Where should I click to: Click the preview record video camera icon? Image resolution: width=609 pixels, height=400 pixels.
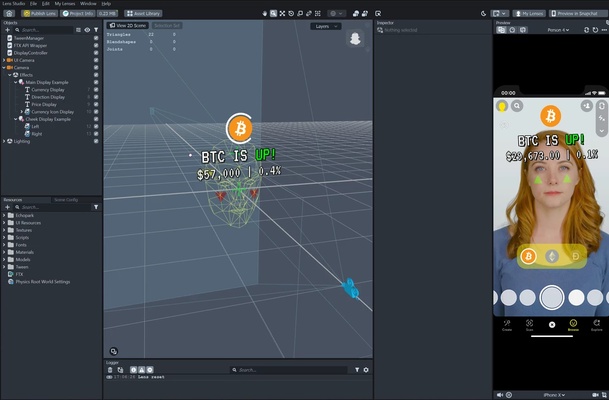coord(595,395)
